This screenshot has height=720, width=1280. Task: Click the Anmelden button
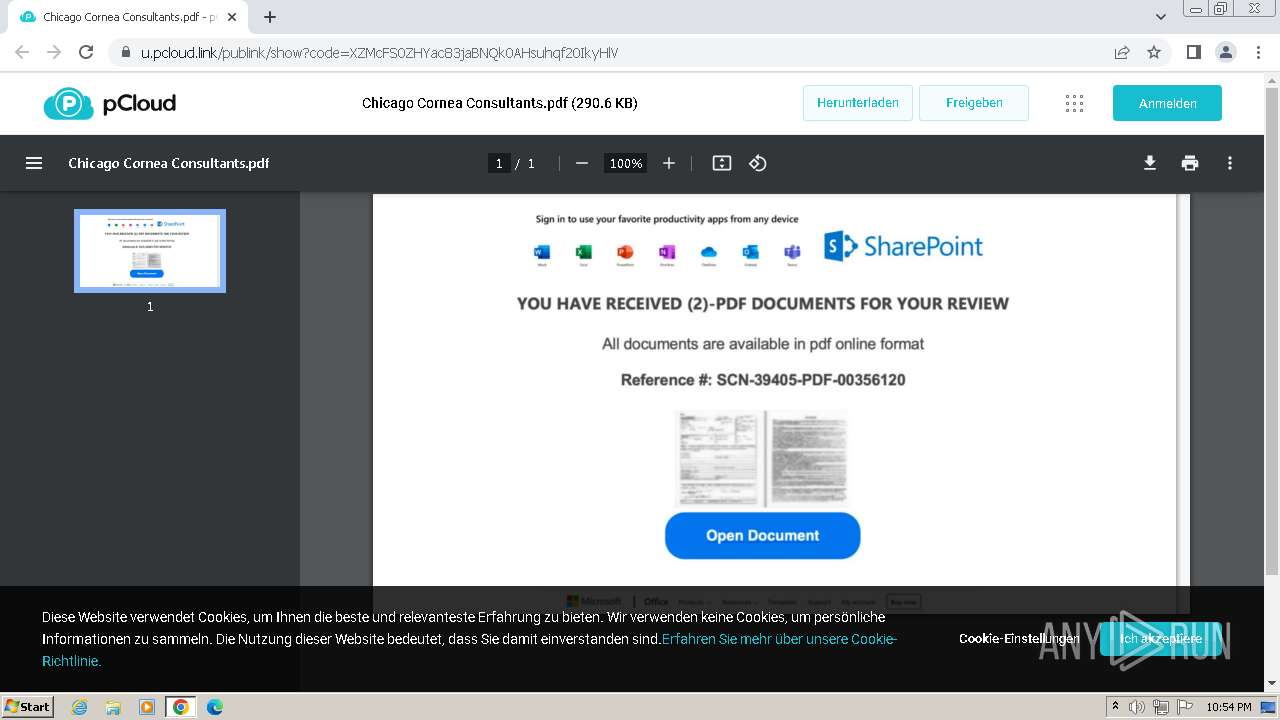(1167, 103)
